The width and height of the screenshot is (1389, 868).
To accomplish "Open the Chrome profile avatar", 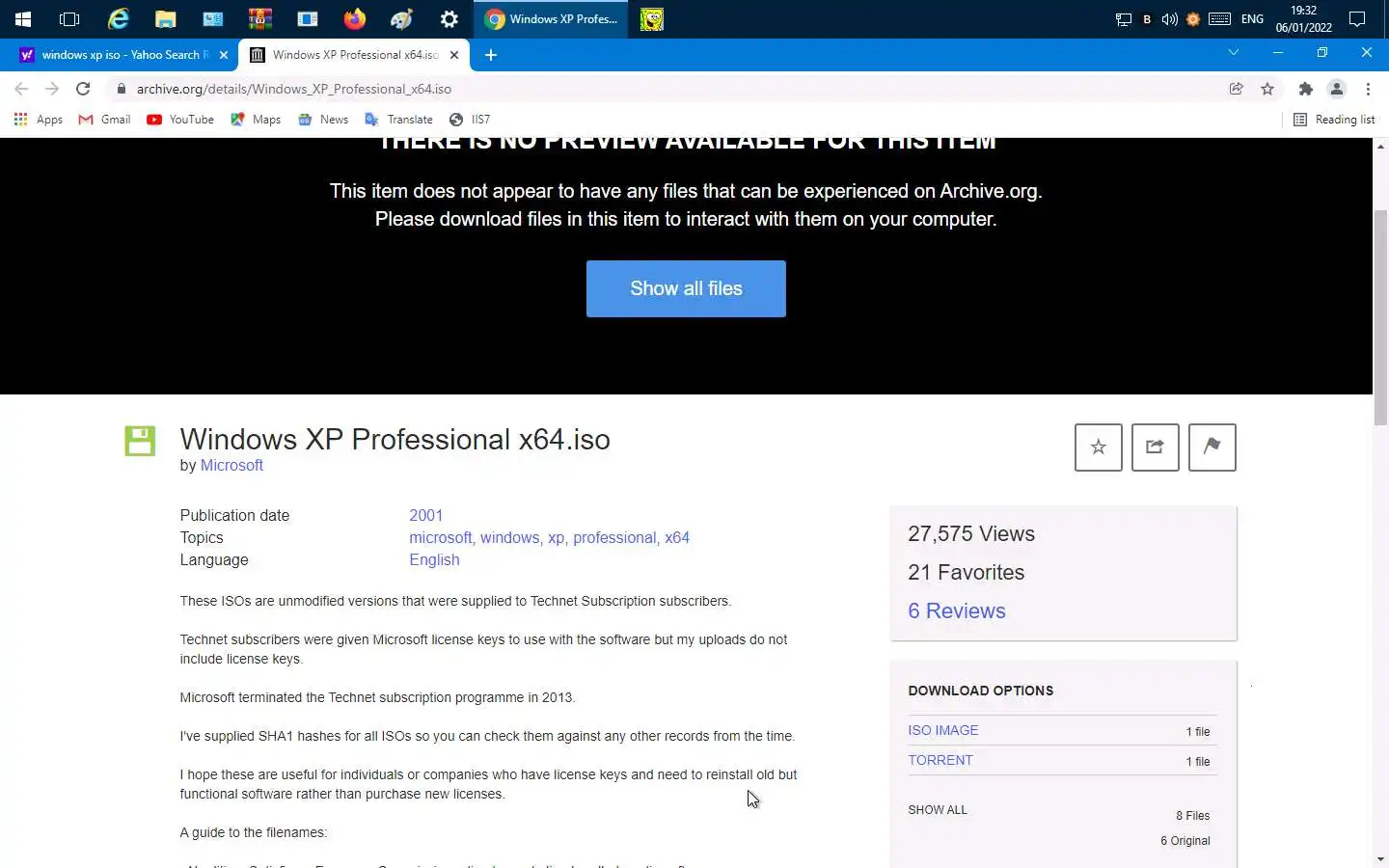I will 1337,89.
